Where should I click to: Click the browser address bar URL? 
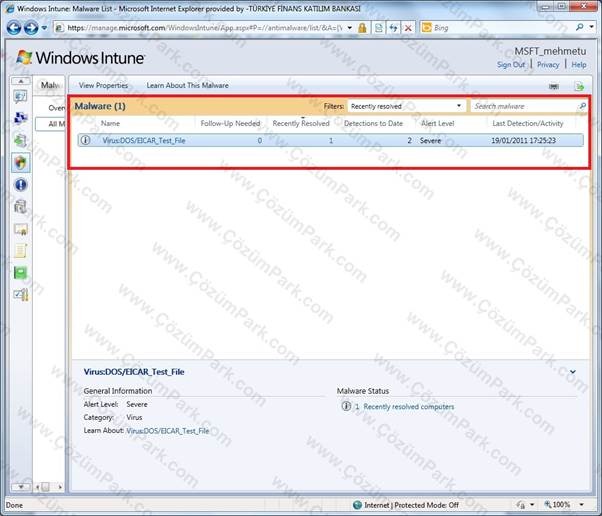pos(205,28)
